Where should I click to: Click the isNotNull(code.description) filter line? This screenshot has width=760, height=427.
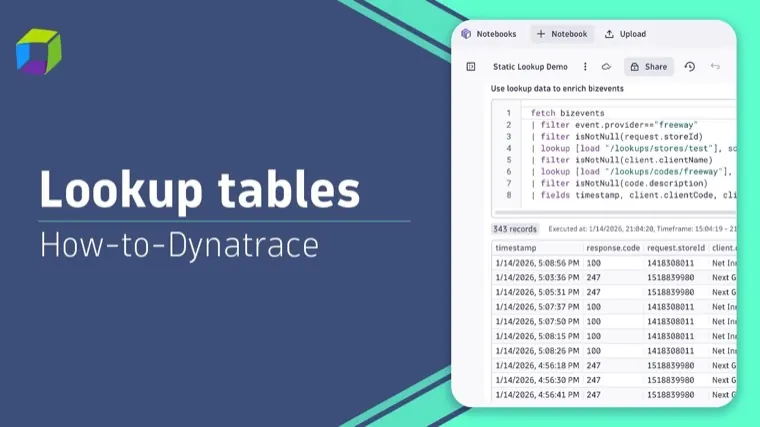click(619, 183)
